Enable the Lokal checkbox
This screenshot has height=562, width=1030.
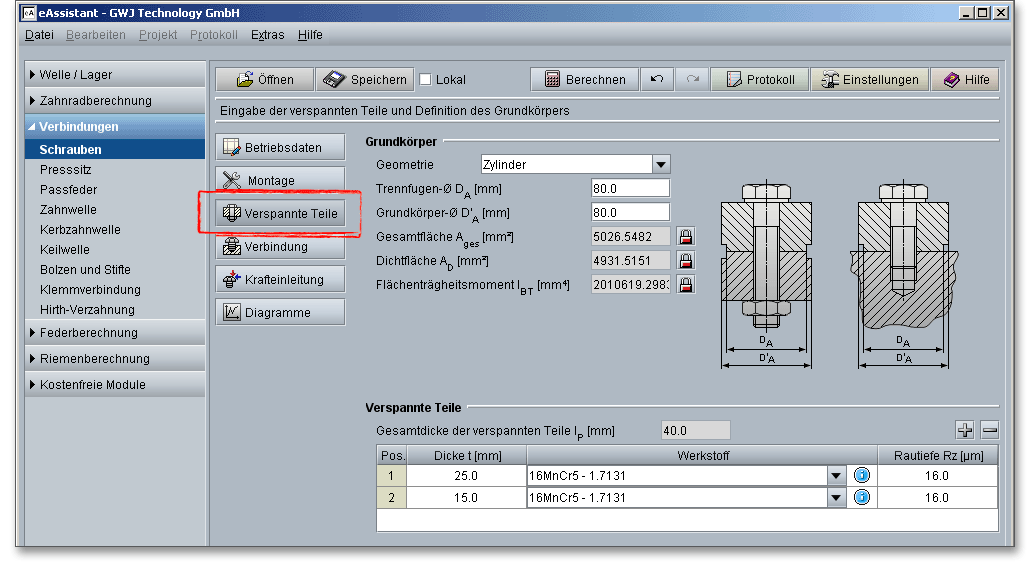(425, 80)
